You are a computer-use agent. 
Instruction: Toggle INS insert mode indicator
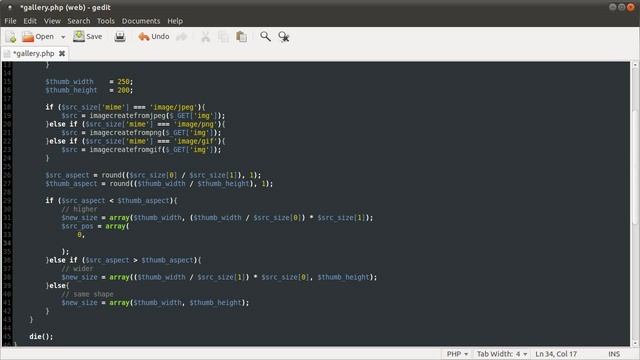[x=614, y=354]
